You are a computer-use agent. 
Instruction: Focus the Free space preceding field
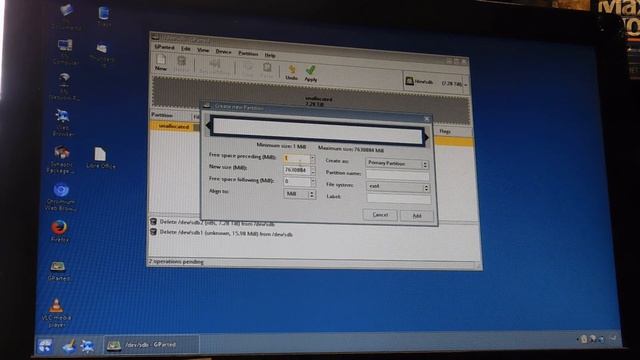pos(296,158)
